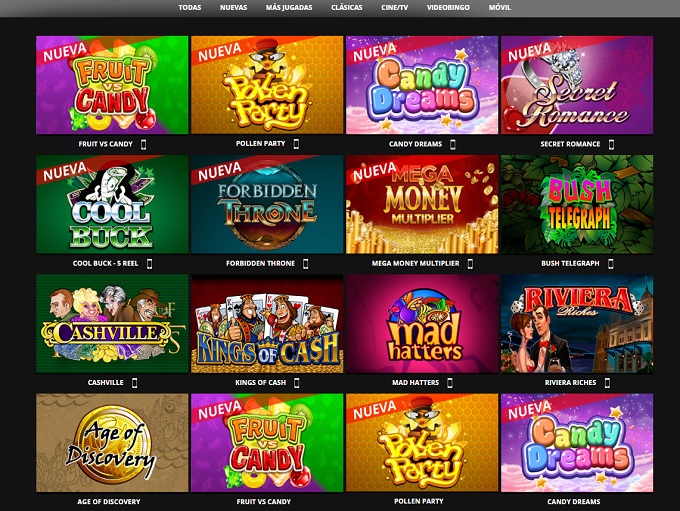The width and height of the screenshot is (680, 511).
Task: Select the CINE/TV tab
Action: pyautogui.click(x=395, y=7)
